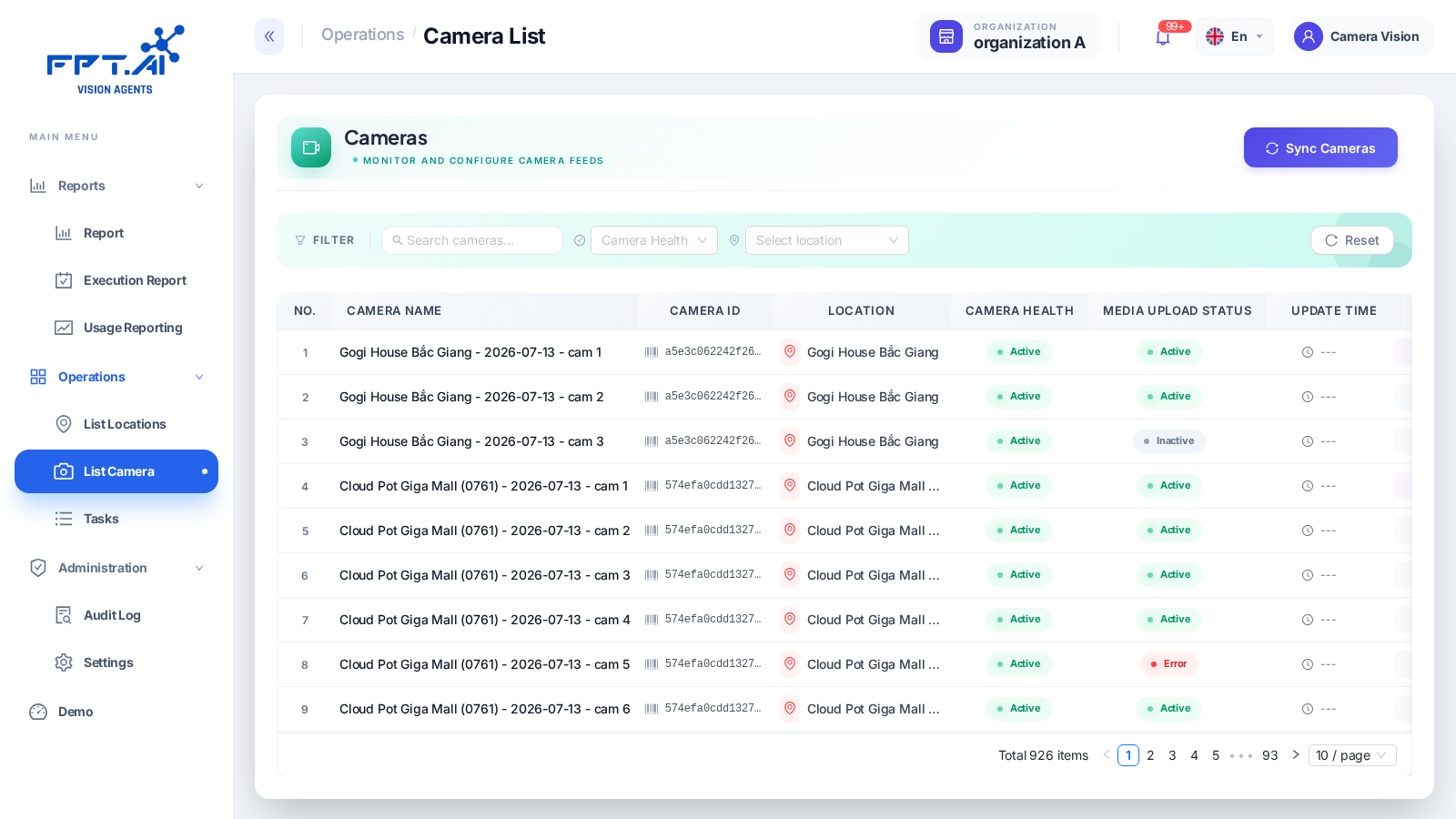Click the clock icon in row 9
Screen dimensions: 1456x819
pyautogui.click(x=1308, y=709)
